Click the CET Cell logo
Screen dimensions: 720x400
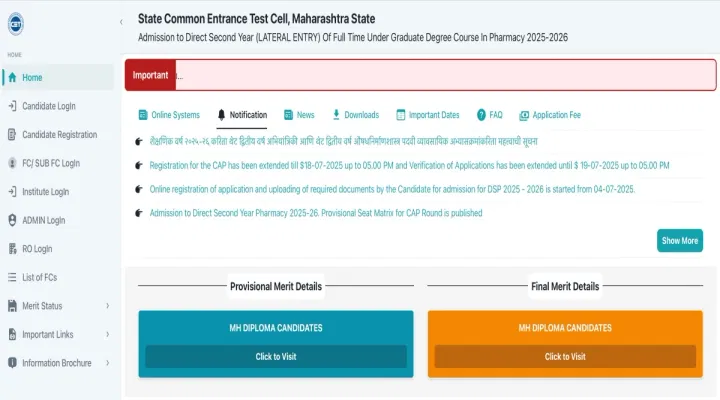point(15,22)
